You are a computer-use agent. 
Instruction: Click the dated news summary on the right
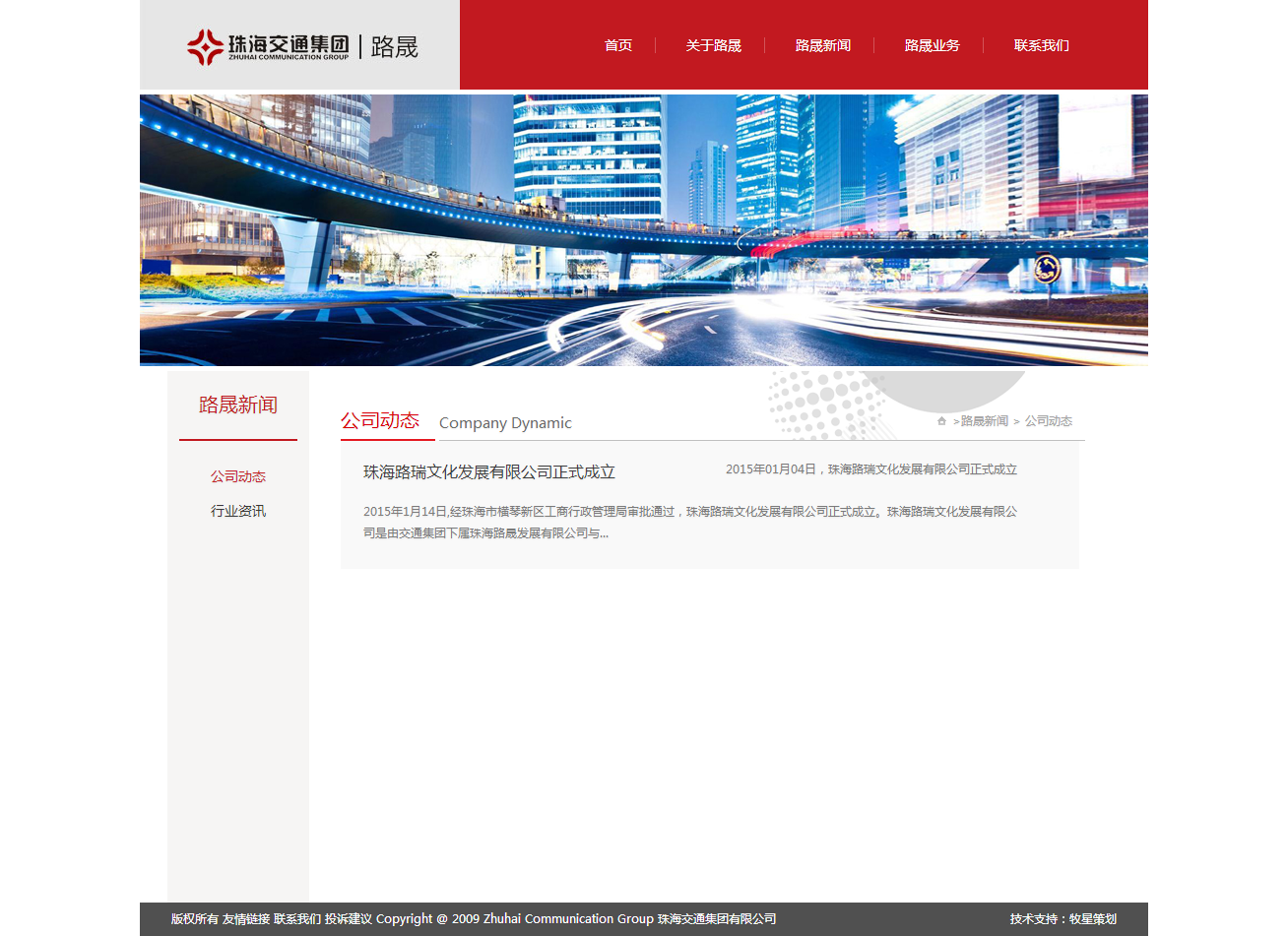[870, 469]
